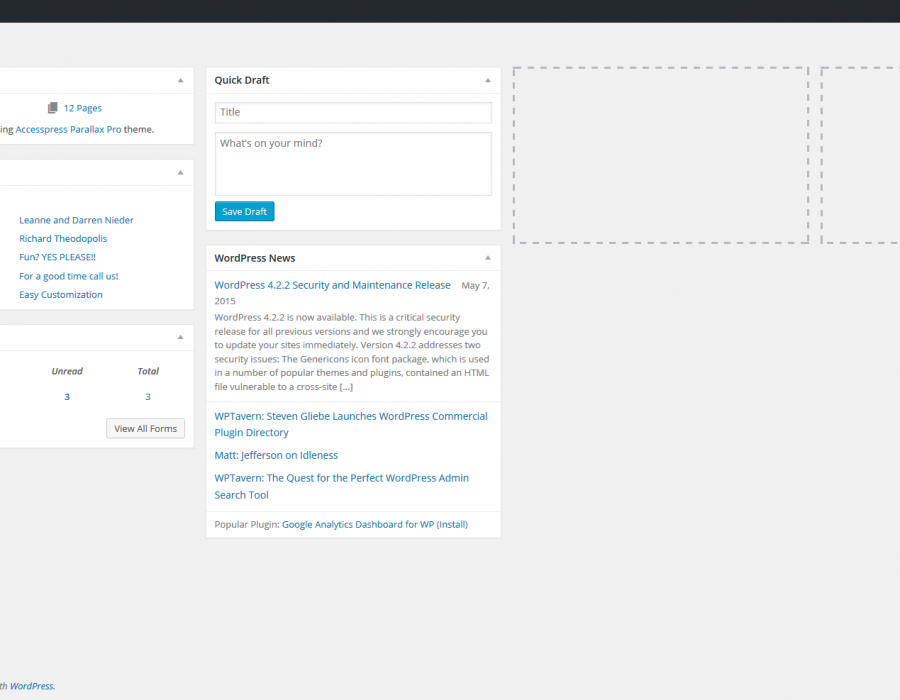Click the pages icon beside 12 Pages

coord(53,108)
